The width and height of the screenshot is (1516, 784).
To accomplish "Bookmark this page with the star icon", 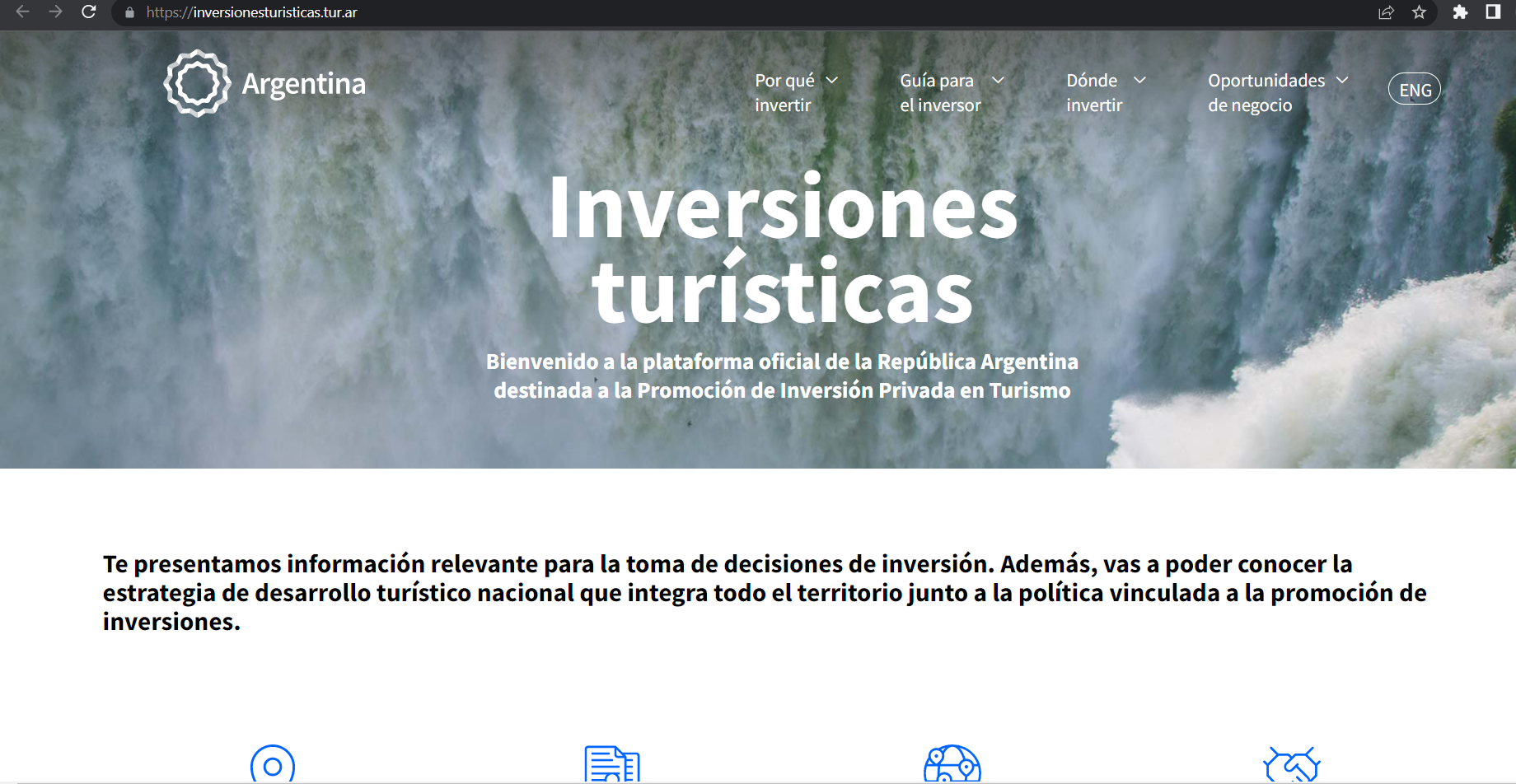I will tap(1419, 12).
